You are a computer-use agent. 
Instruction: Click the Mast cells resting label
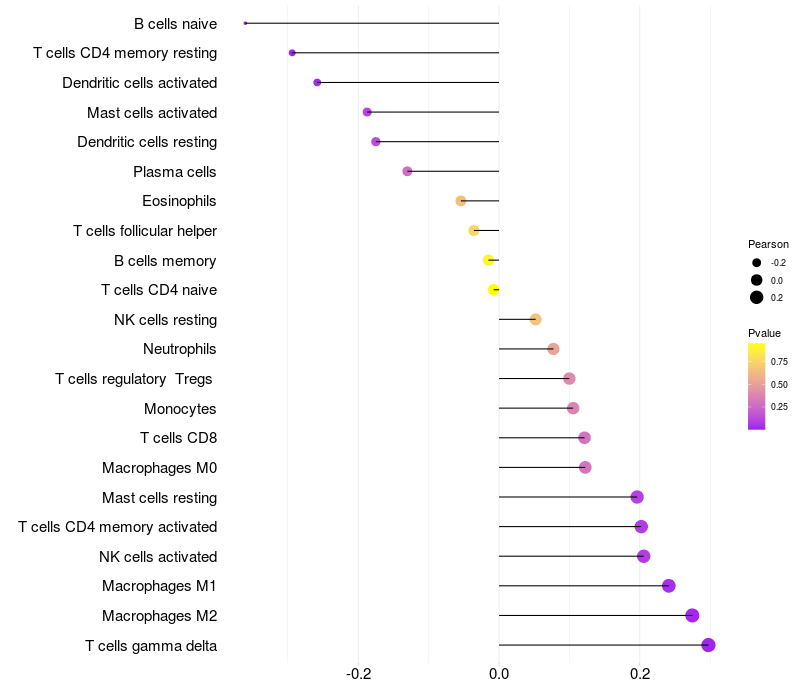[x=159, y=497]
